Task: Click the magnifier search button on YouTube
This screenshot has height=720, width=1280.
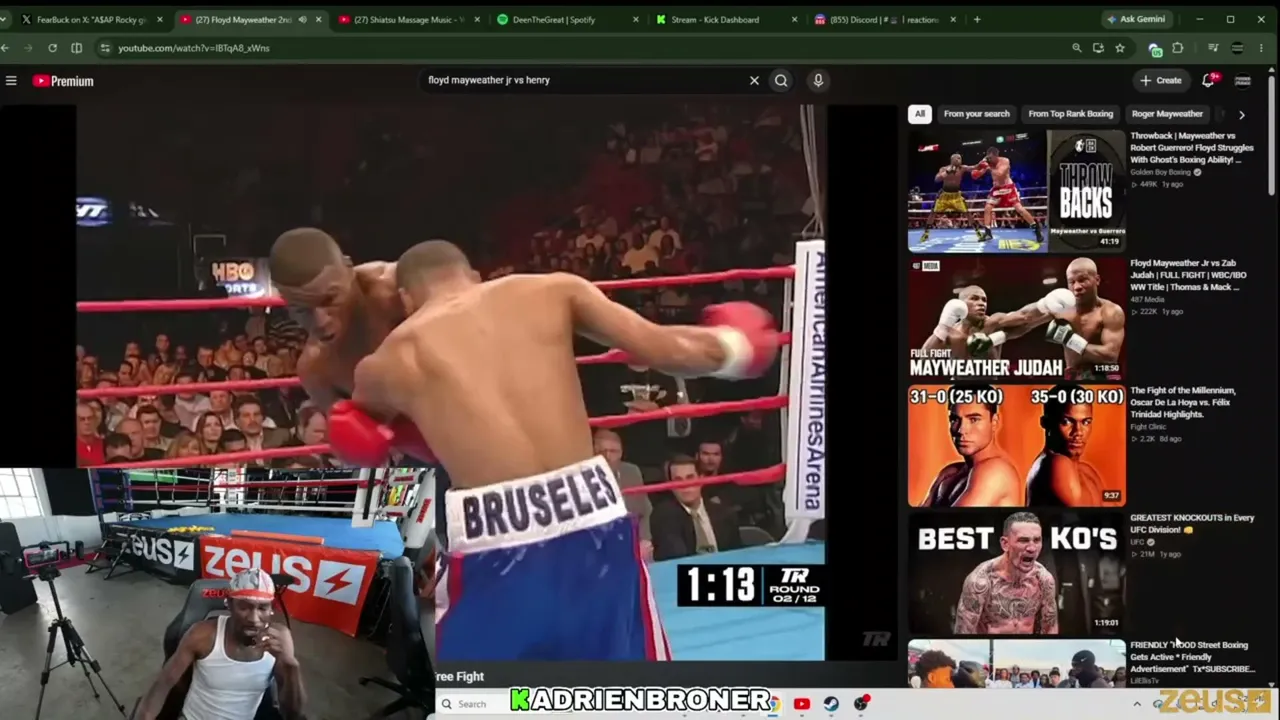Action: point(781,80)
